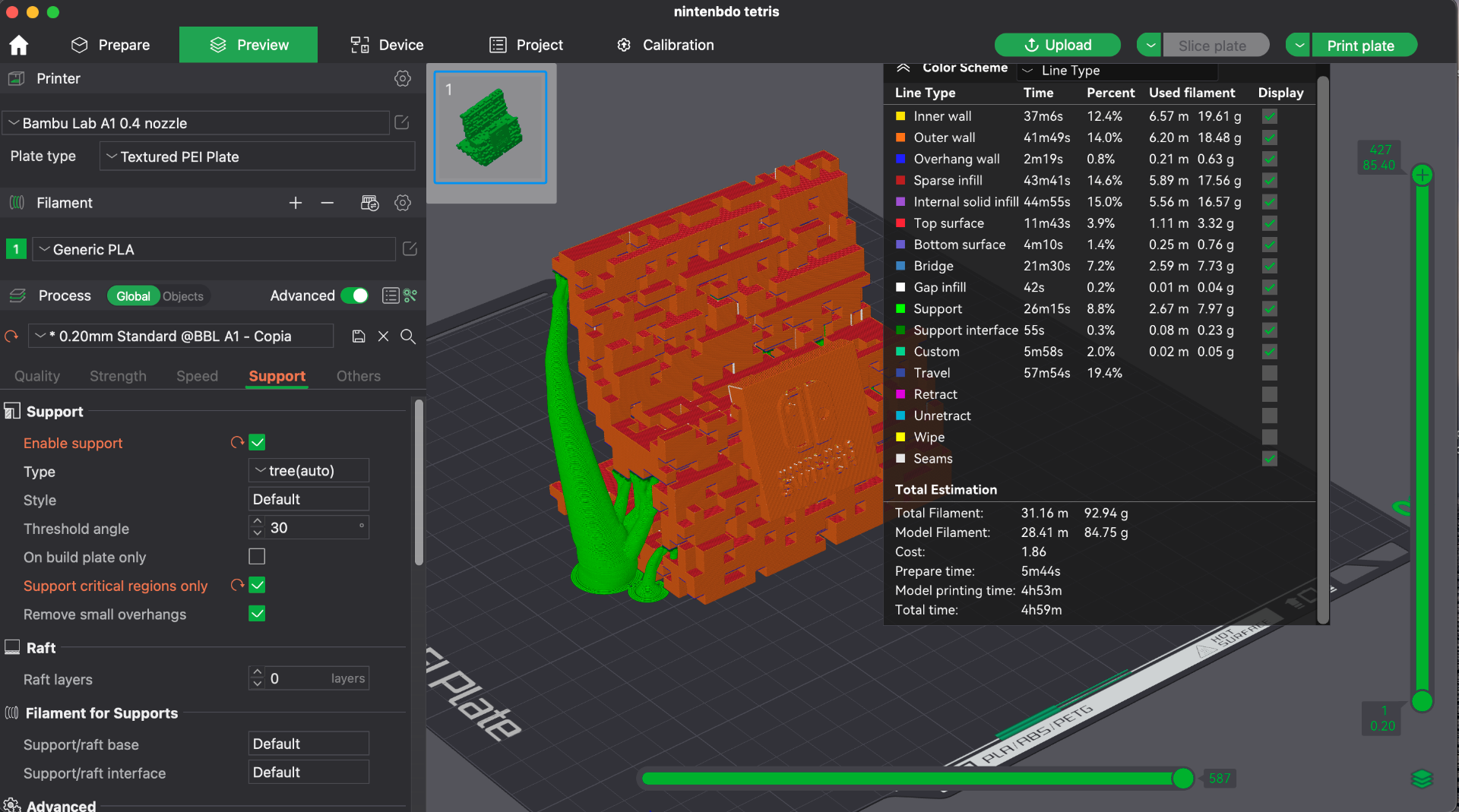Click the Home icon
Viewport: 1459px width, 812px height.
(x=19, y=46)
